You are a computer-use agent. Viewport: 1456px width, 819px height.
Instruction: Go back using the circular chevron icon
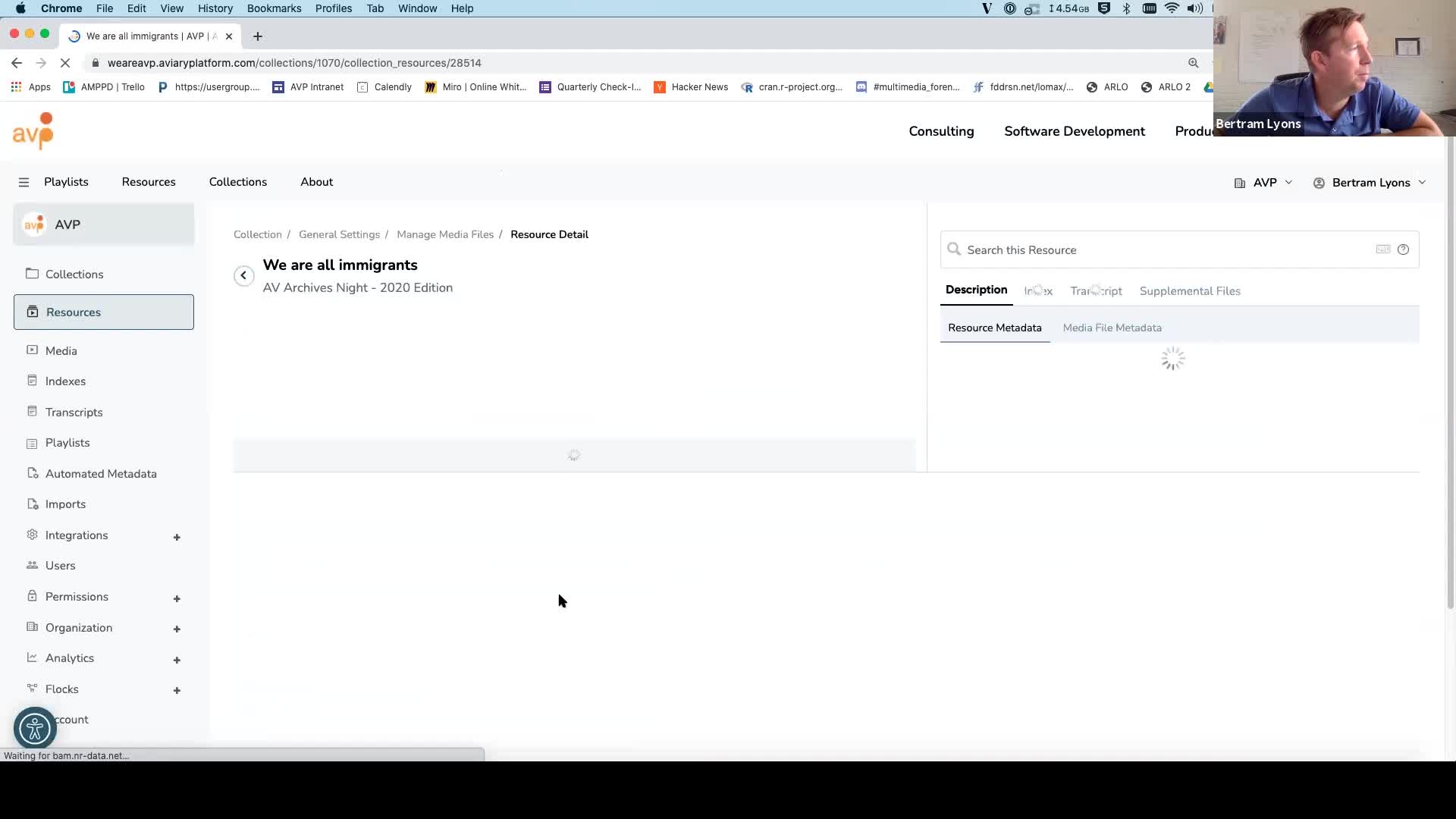[243, 275]
